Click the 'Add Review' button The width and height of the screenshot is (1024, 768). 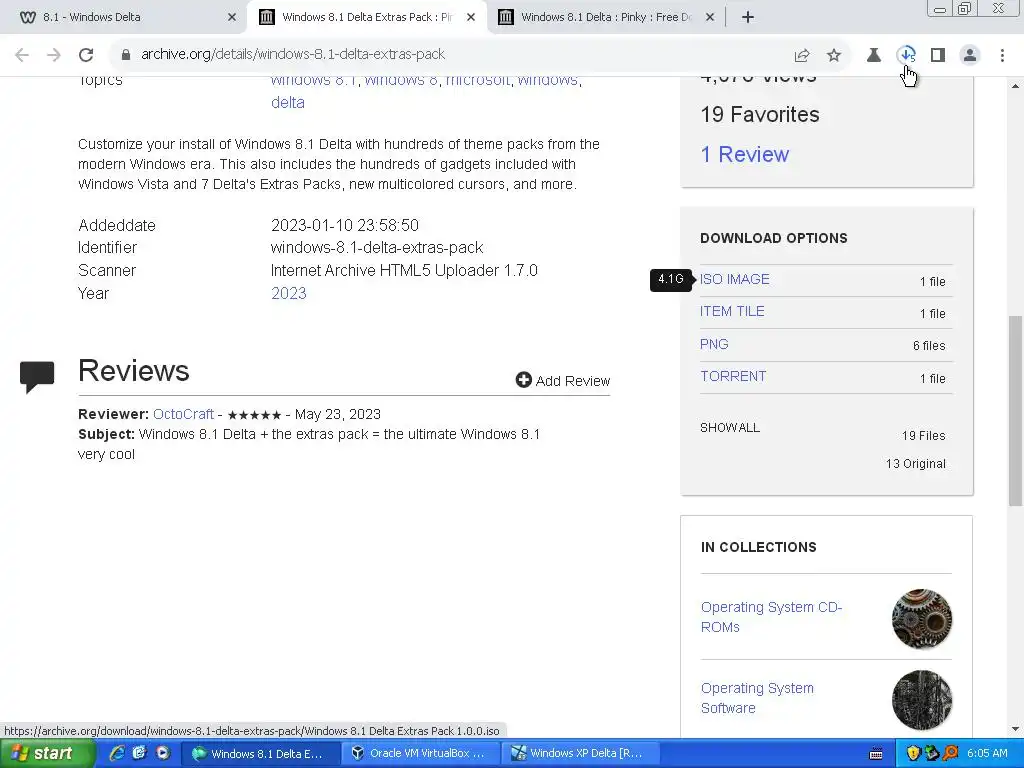click(x=563, y=380)
